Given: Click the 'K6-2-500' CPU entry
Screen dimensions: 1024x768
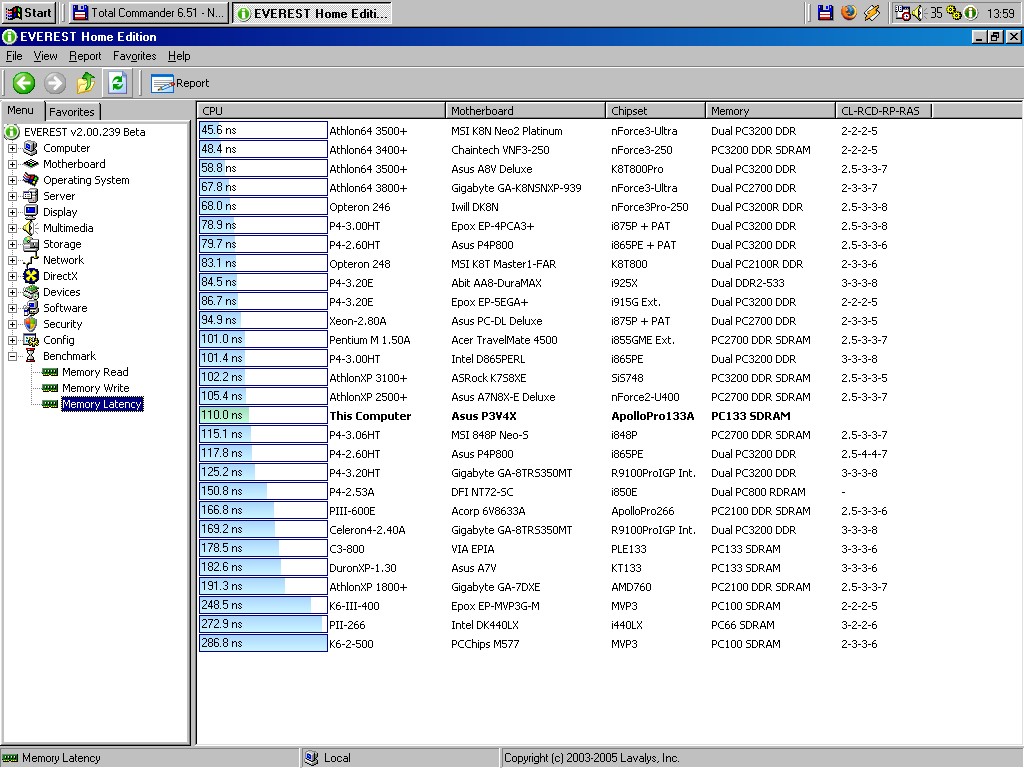Looking at the screenshot, I should pyautogui.click(x=351, y=644).
